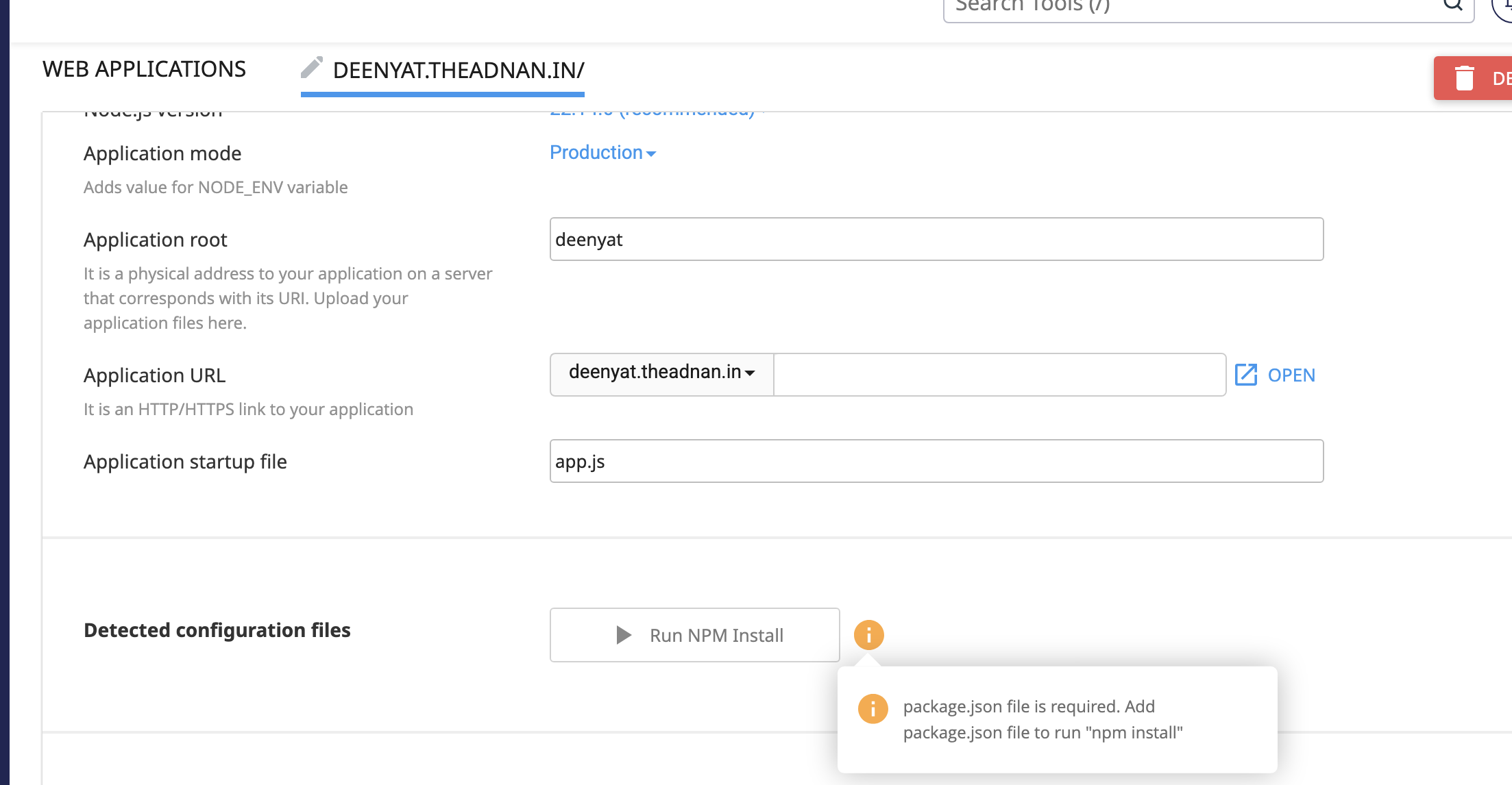Click the orange info icon inside the package.json tooltip
The height and width of the screenshot is (785, 1512).
[873, 709]
